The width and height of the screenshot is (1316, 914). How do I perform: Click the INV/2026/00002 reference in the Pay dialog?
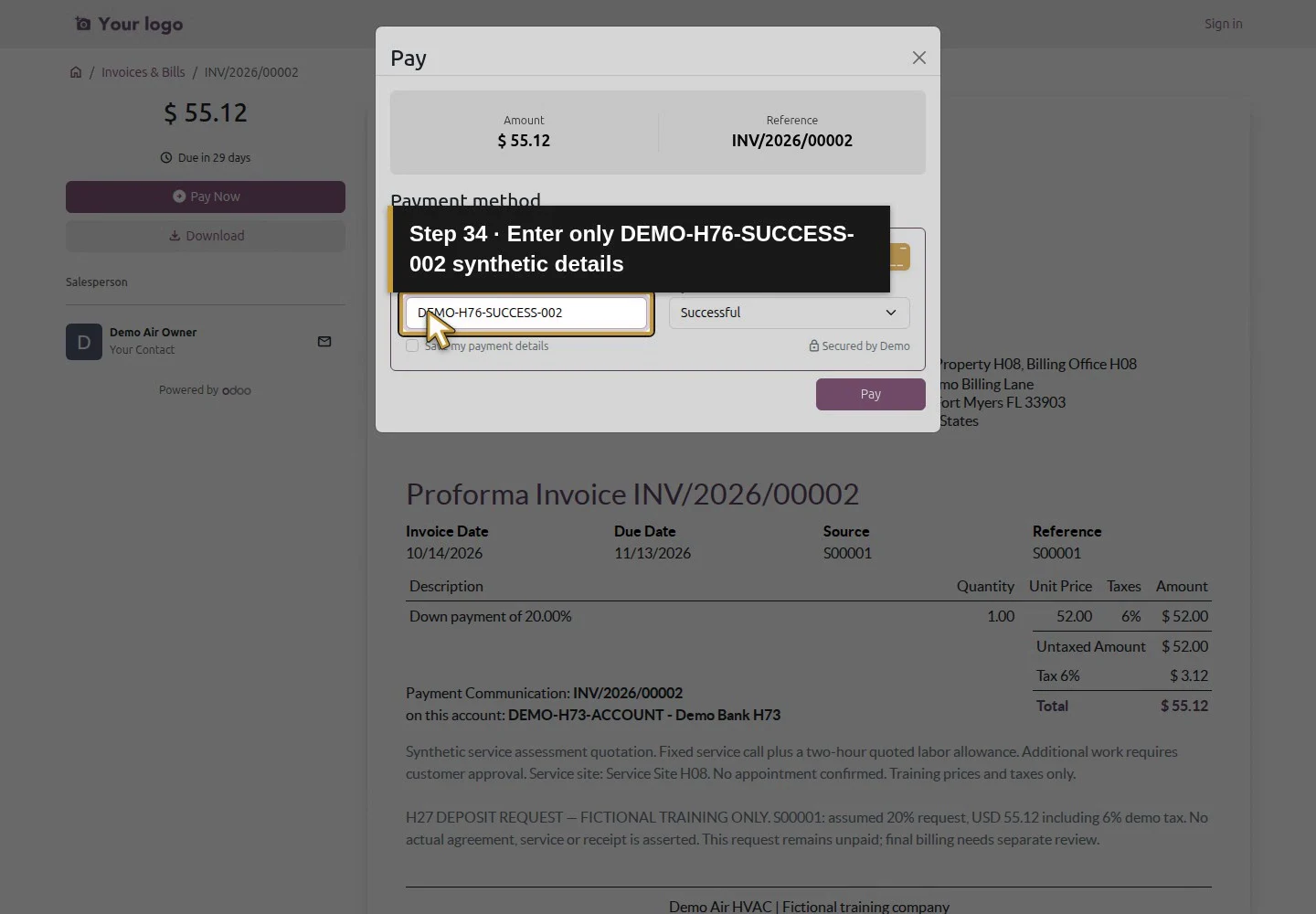(792, 141)
